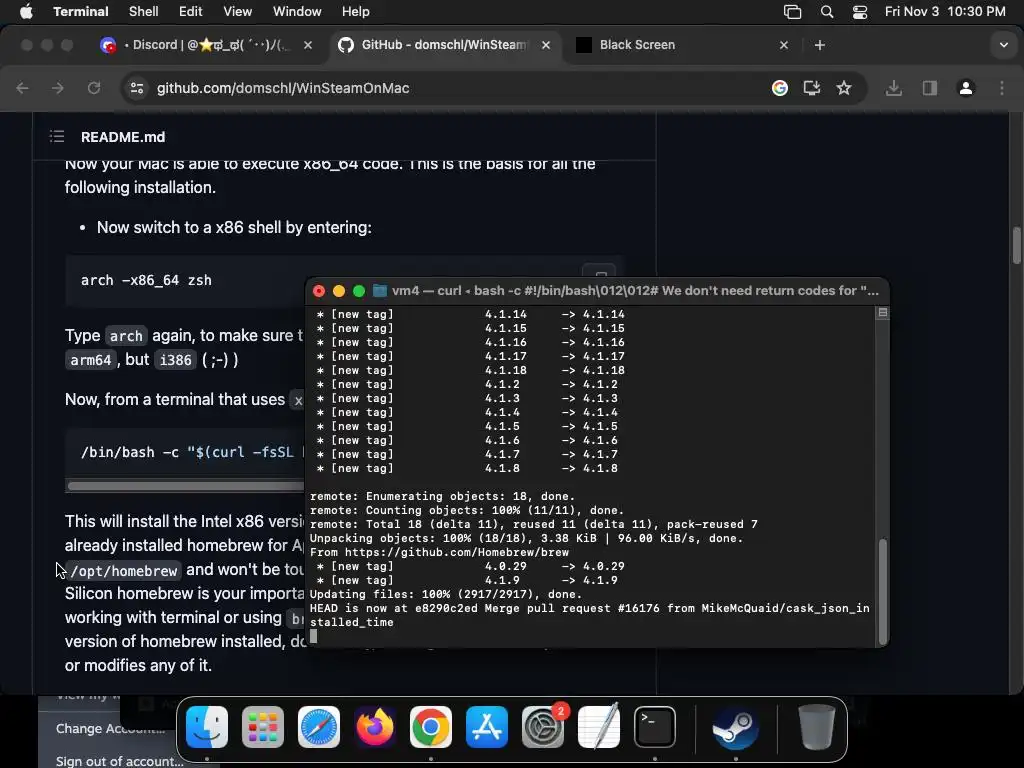
Task: Open Launchpad from the Dock
Action: pos(263,727)
